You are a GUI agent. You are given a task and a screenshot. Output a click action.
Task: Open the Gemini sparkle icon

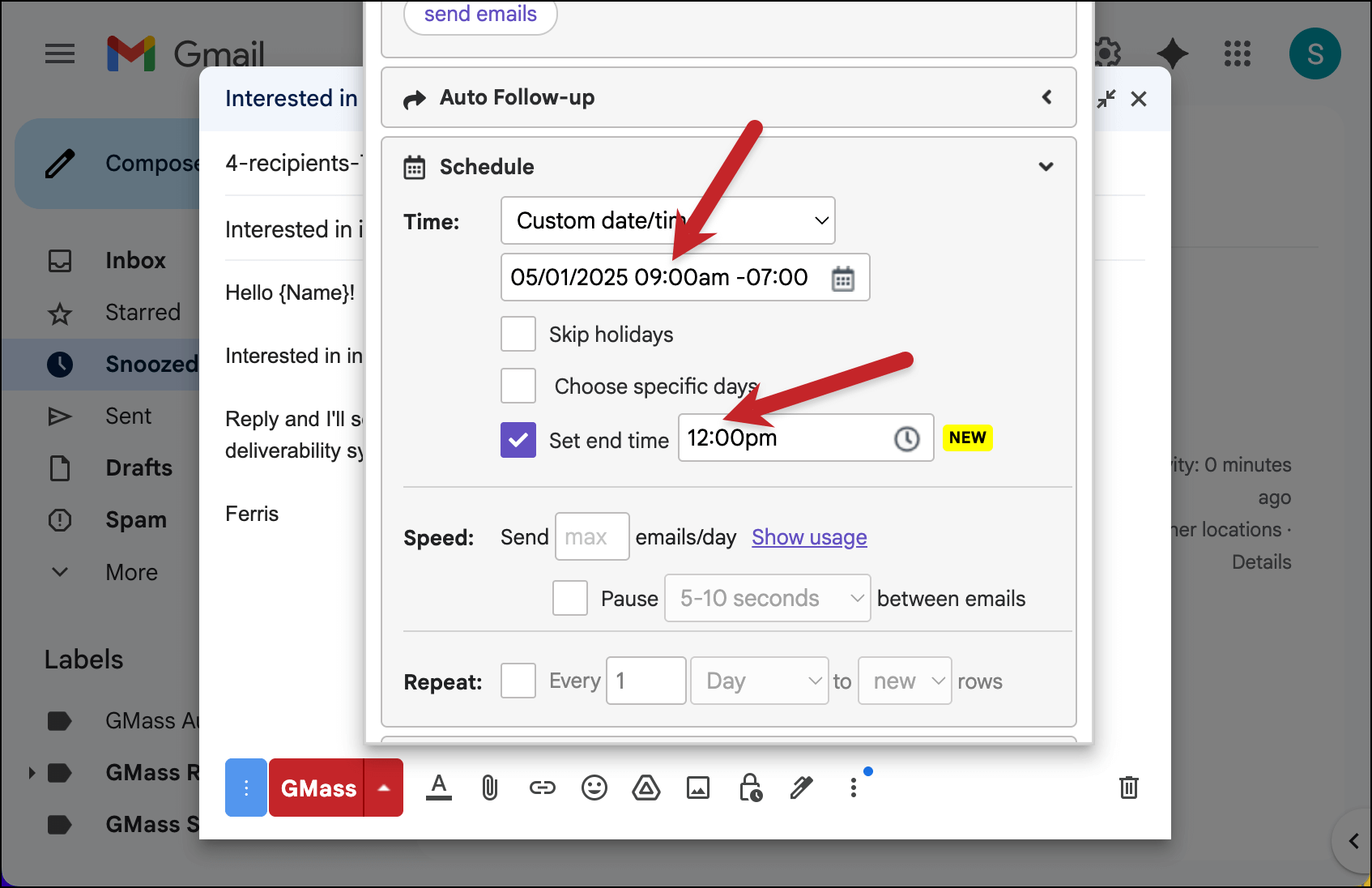1172,54
